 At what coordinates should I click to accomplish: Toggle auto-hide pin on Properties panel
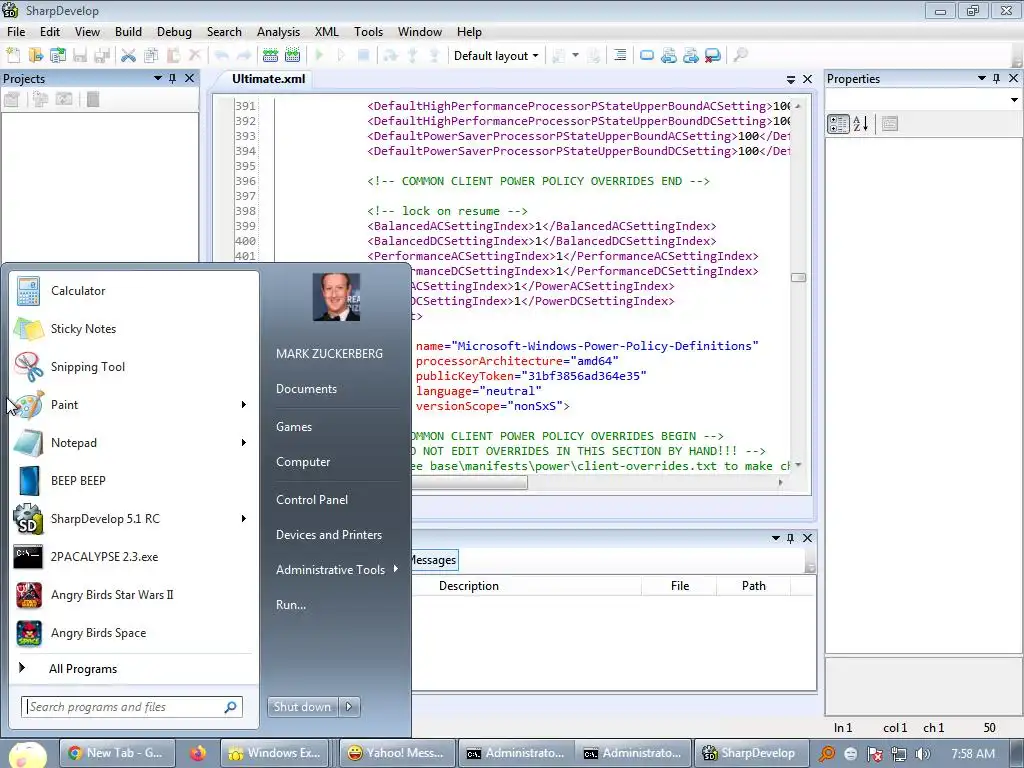996,78
